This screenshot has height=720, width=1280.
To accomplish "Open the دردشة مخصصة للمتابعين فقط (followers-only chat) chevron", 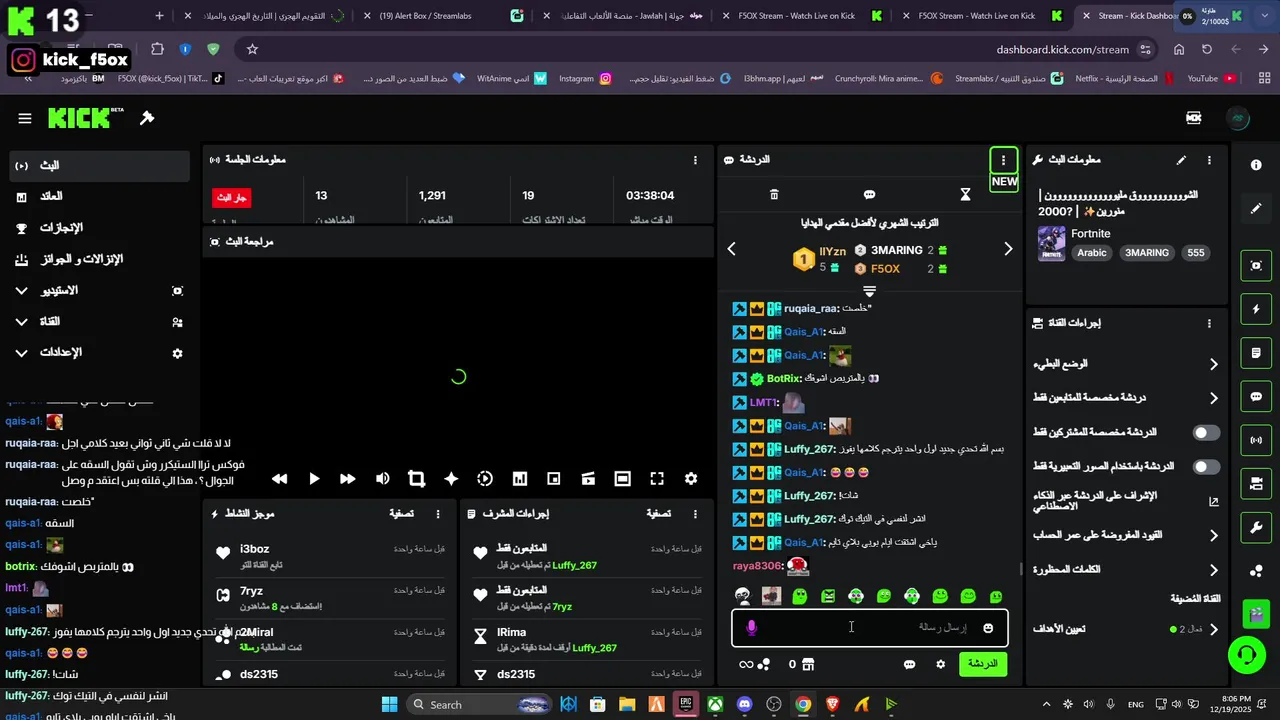I will pyautogui.click(x=1214, y=398).
